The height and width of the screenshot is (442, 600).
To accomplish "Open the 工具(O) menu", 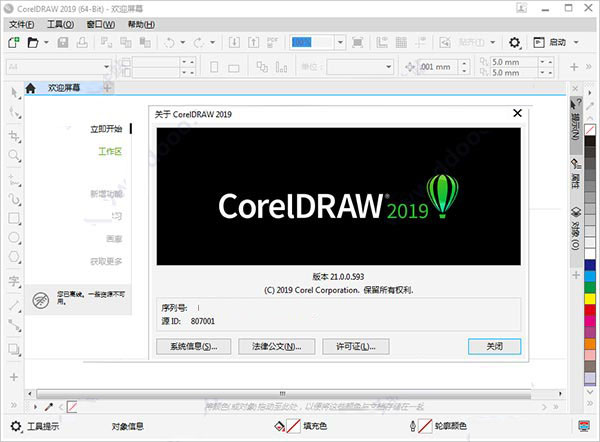I will pyautogui.click(x=60, y=25).
